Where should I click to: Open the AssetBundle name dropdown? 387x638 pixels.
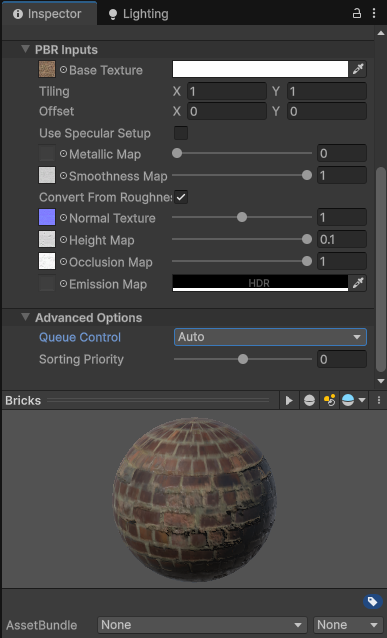click(x=202, y=625)
